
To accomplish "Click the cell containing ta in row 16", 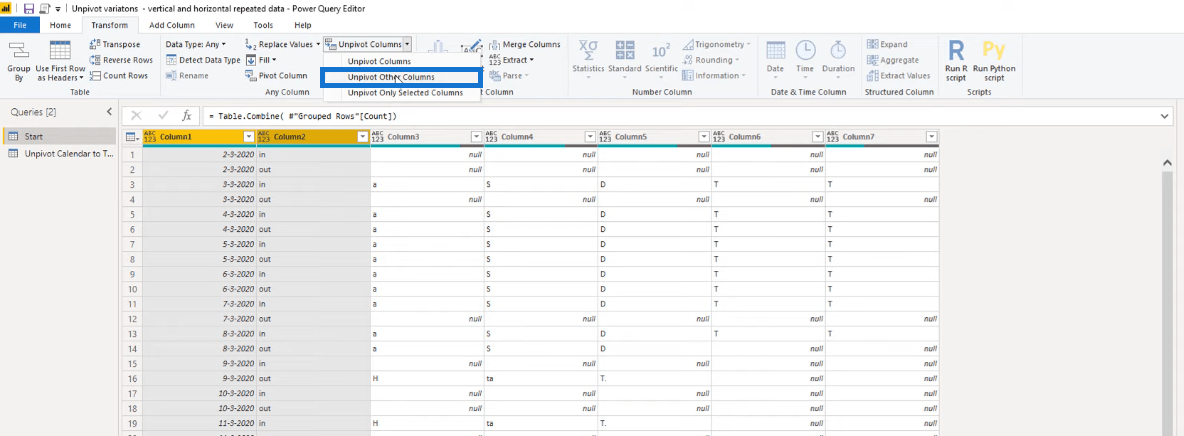I will tap(541, 378).
